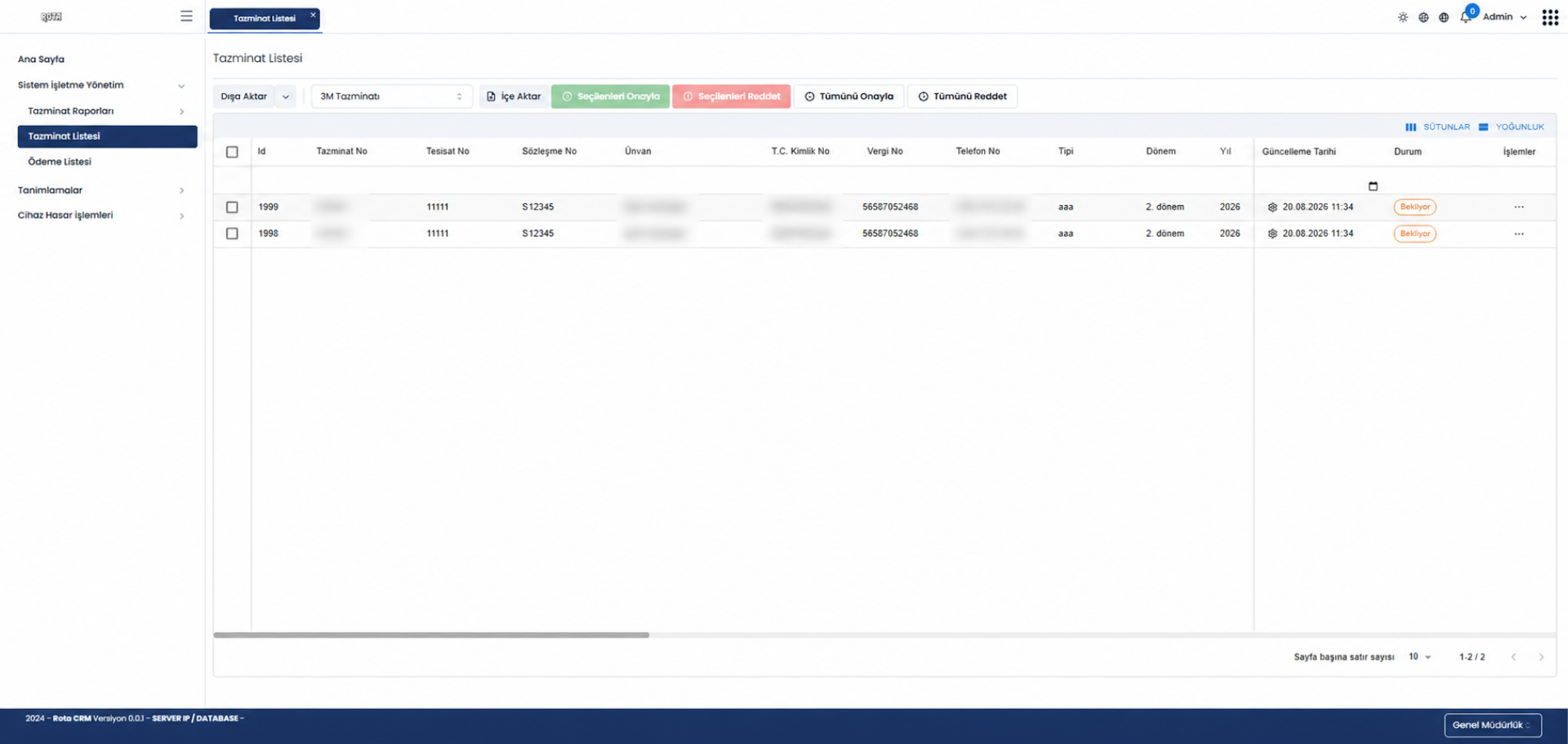
Task: Open row actions menu for Id 1999
Action: (x=1519, y=207)
